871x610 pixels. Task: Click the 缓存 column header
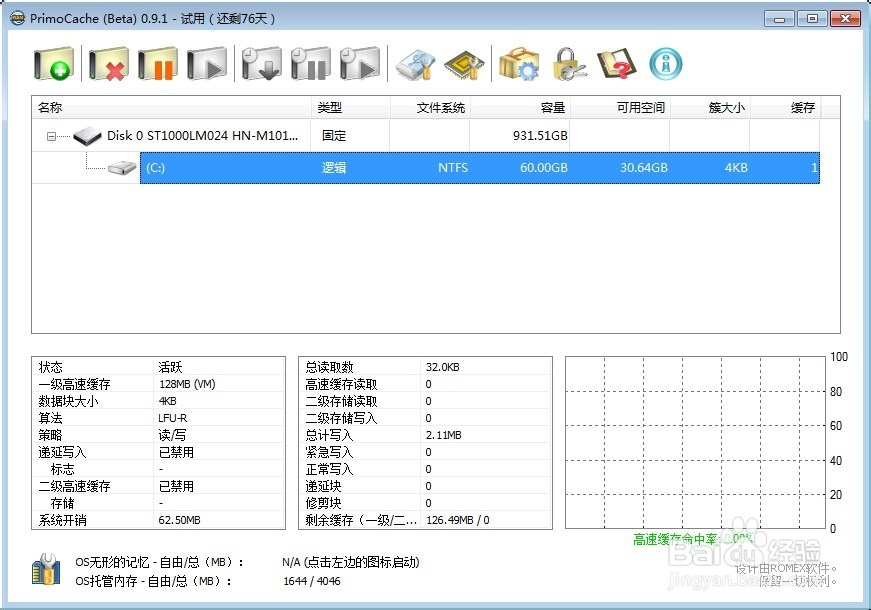point(785,107)
